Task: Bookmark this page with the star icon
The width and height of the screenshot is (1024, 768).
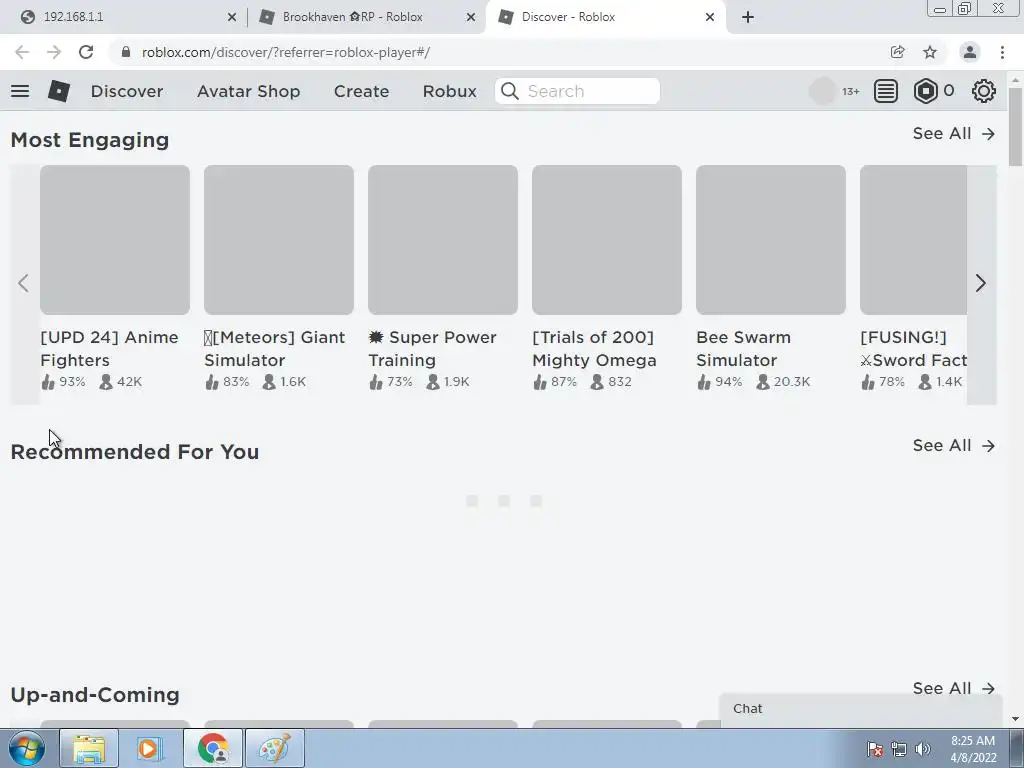Action: 930,52
